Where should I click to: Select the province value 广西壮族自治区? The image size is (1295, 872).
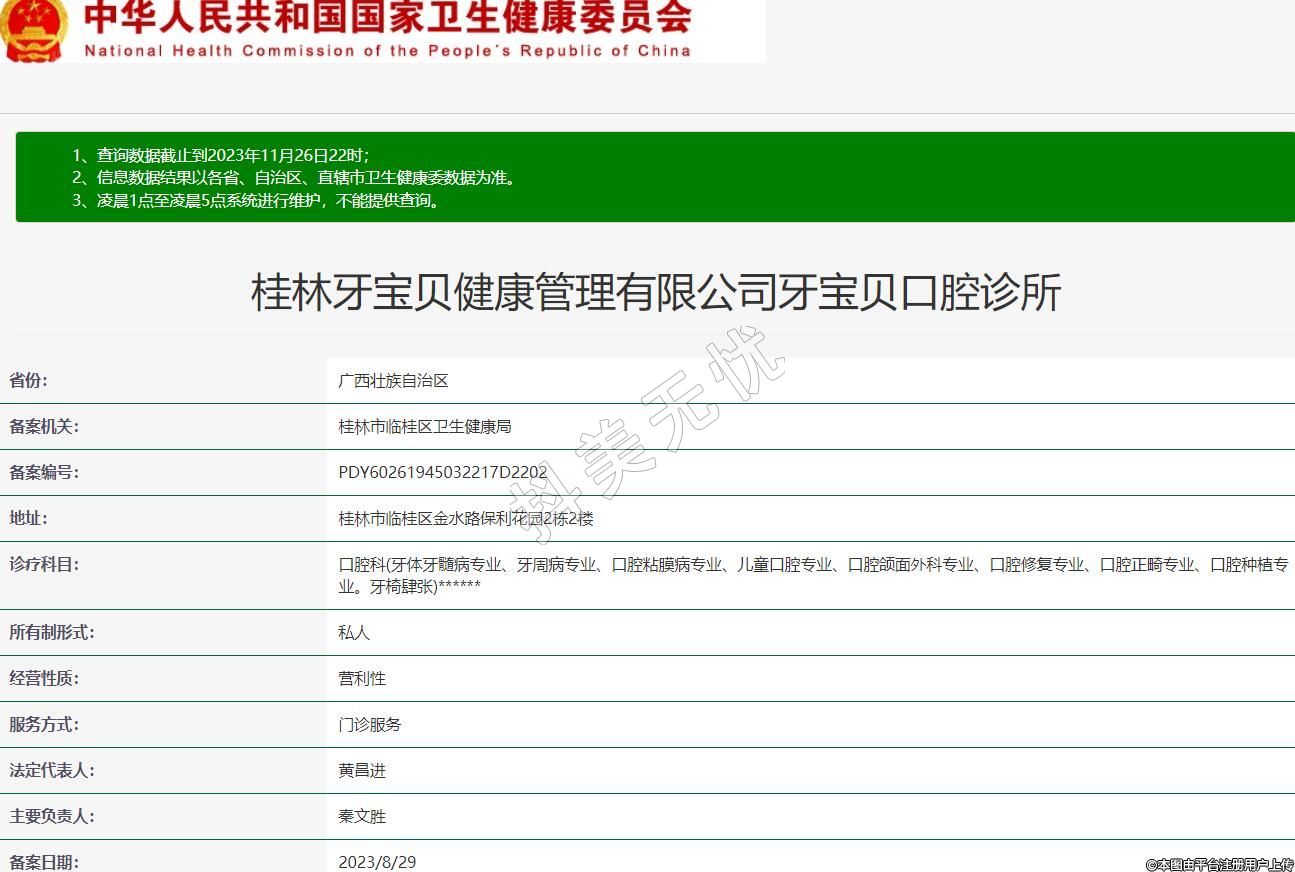tap(393, 381)
